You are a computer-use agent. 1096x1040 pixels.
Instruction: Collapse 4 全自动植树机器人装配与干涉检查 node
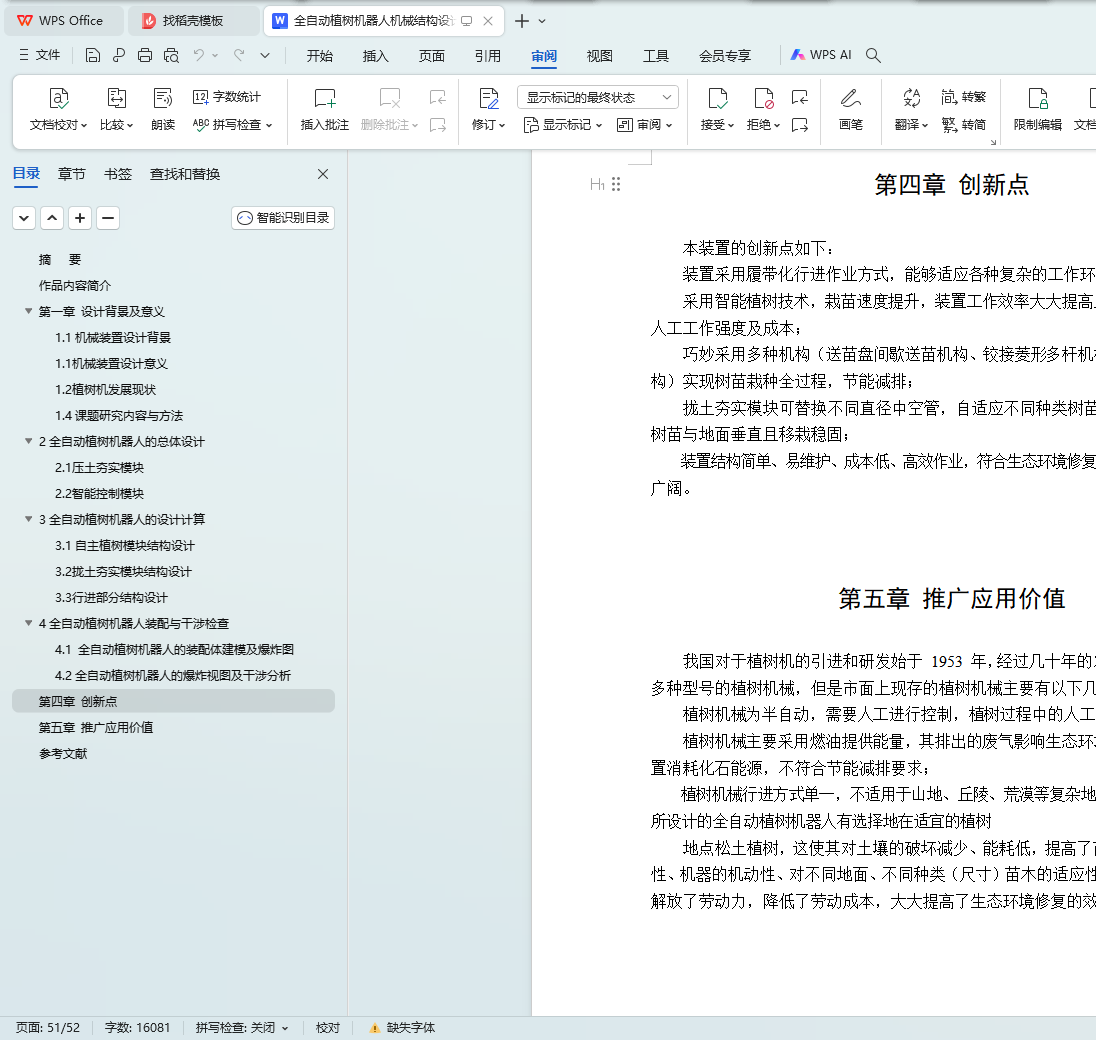click(29, 623)
